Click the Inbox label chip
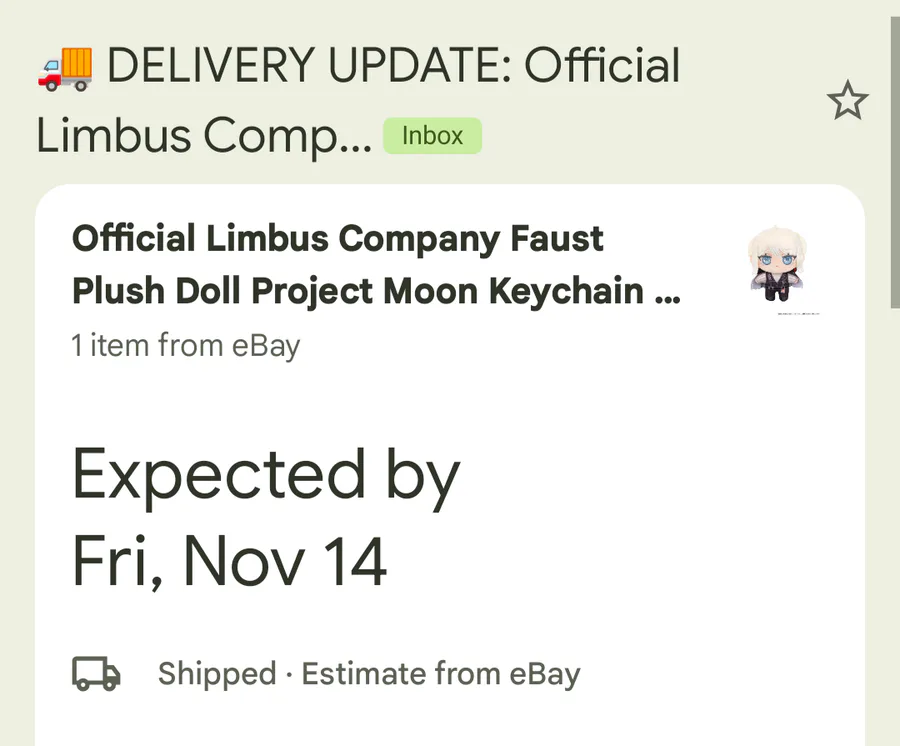 pyautogui.click(x=432, y=136)
